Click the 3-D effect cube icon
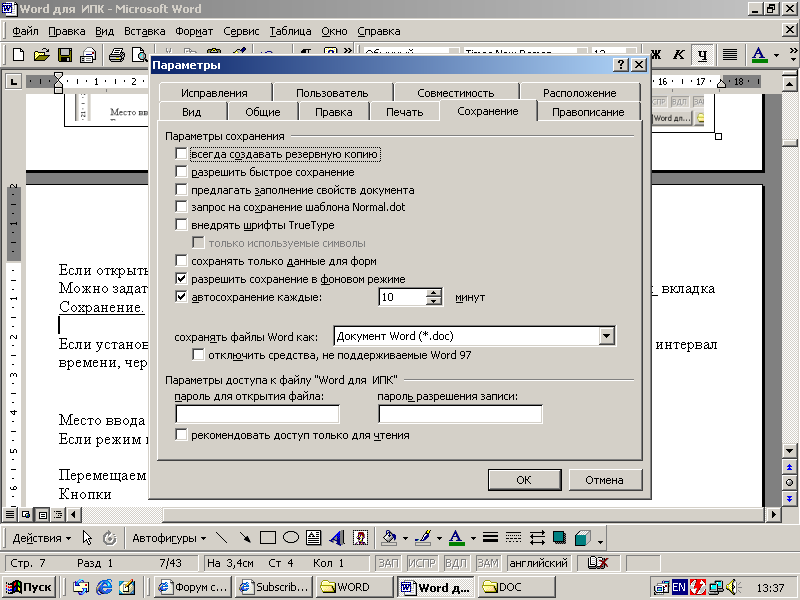The image size is (800, 600). click(583, 538)
